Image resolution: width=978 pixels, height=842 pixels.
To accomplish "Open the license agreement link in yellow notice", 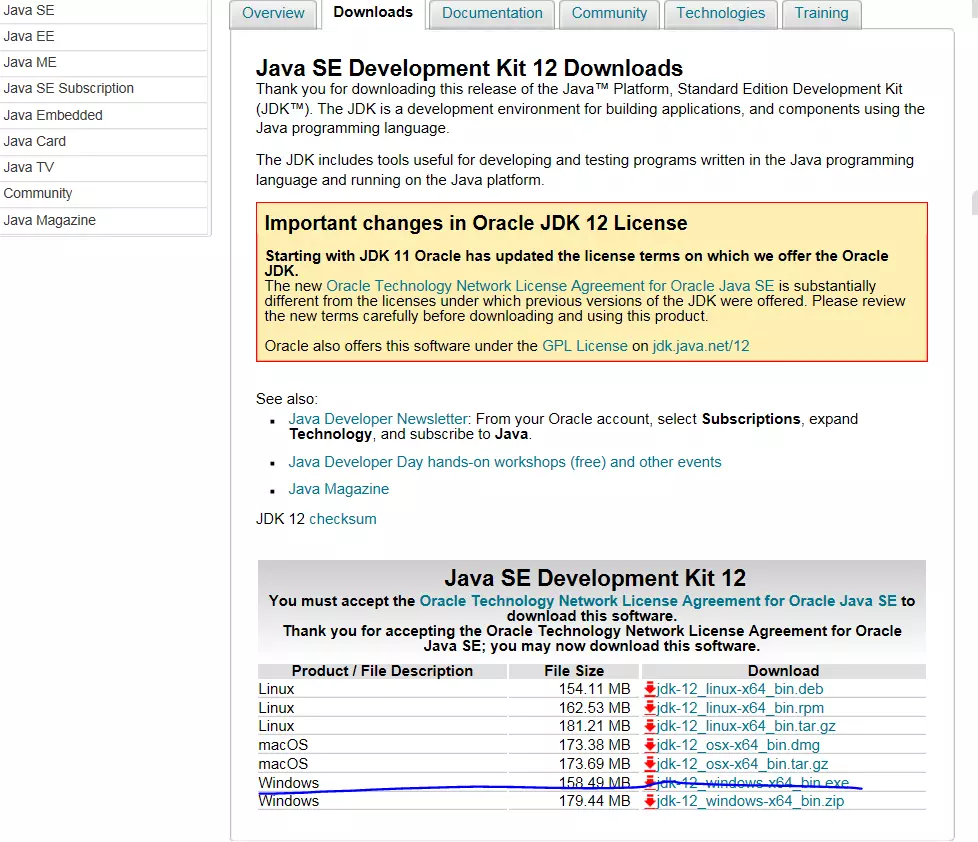I will [x=550, y=286].
